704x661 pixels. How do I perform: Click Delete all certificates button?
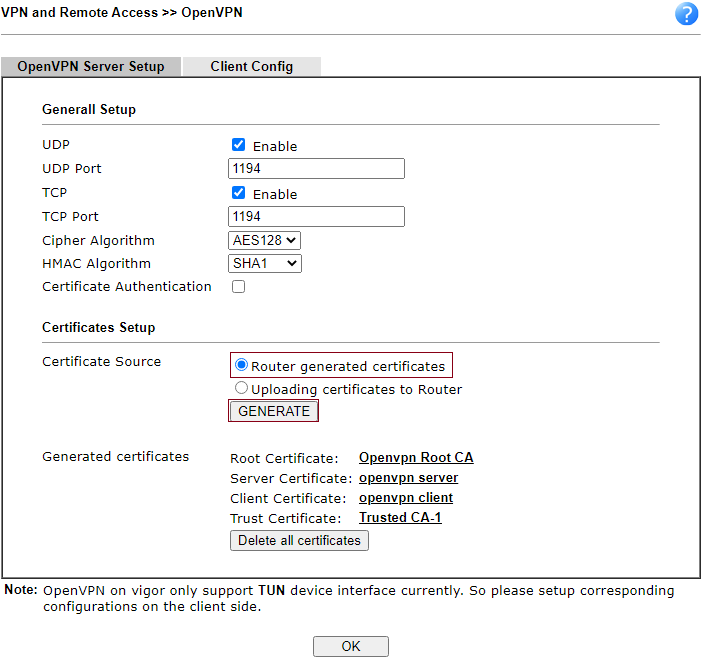tap(299, 540)
